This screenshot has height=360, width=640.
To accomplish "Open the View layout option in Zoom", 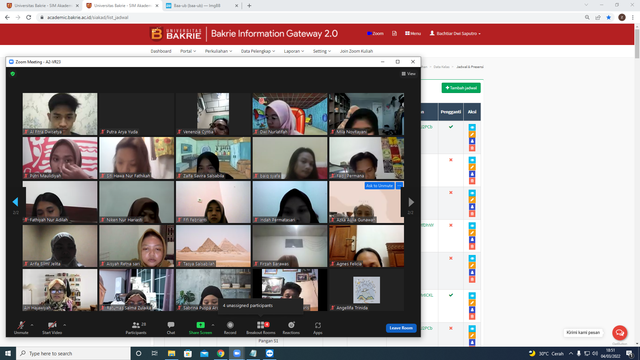I will [408, 74].
